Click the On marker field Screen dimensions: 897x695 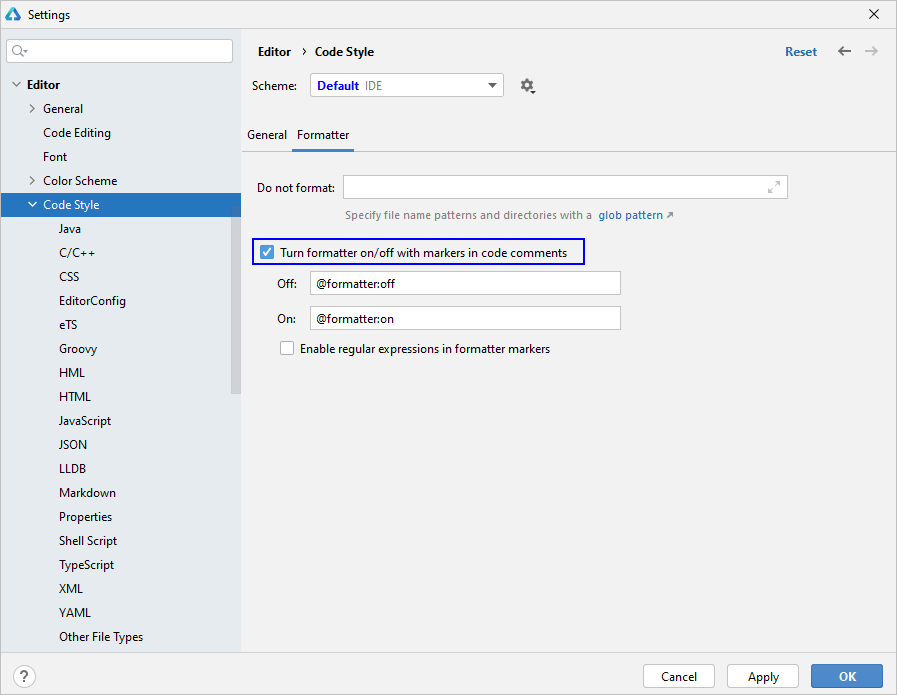465,318
